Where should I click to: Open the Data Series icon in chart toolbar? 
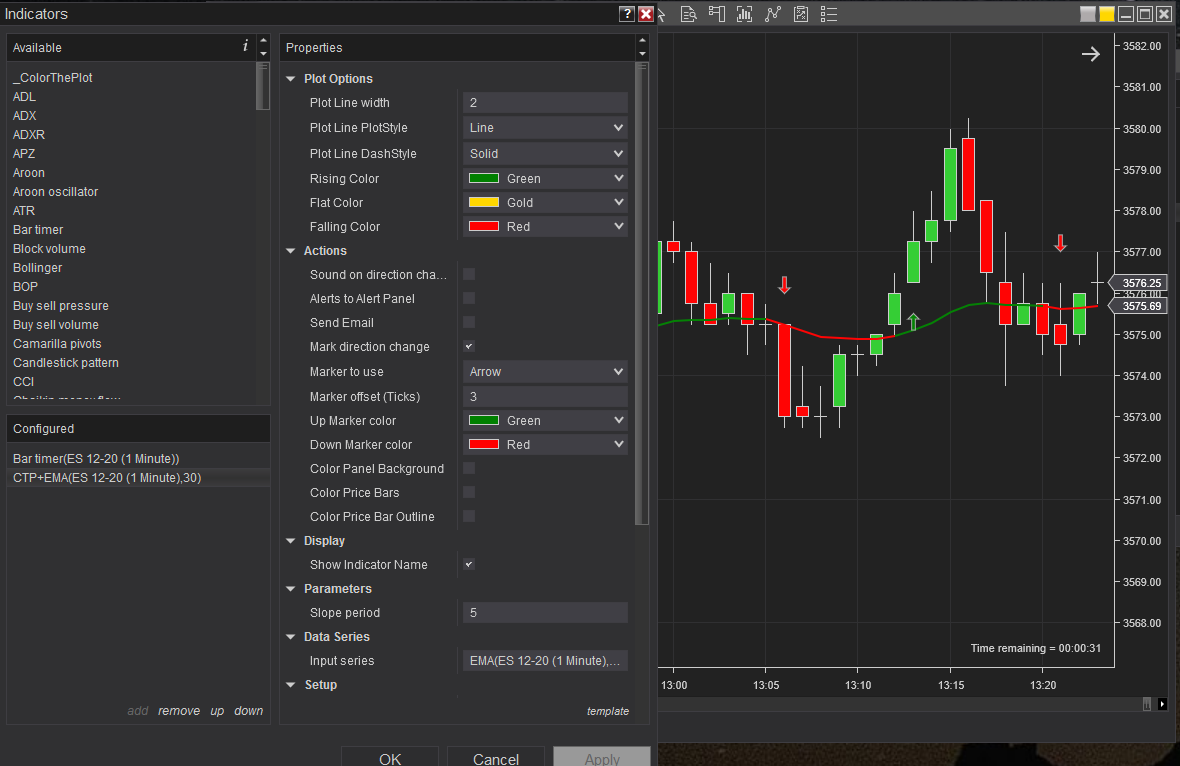pos(688,14)
